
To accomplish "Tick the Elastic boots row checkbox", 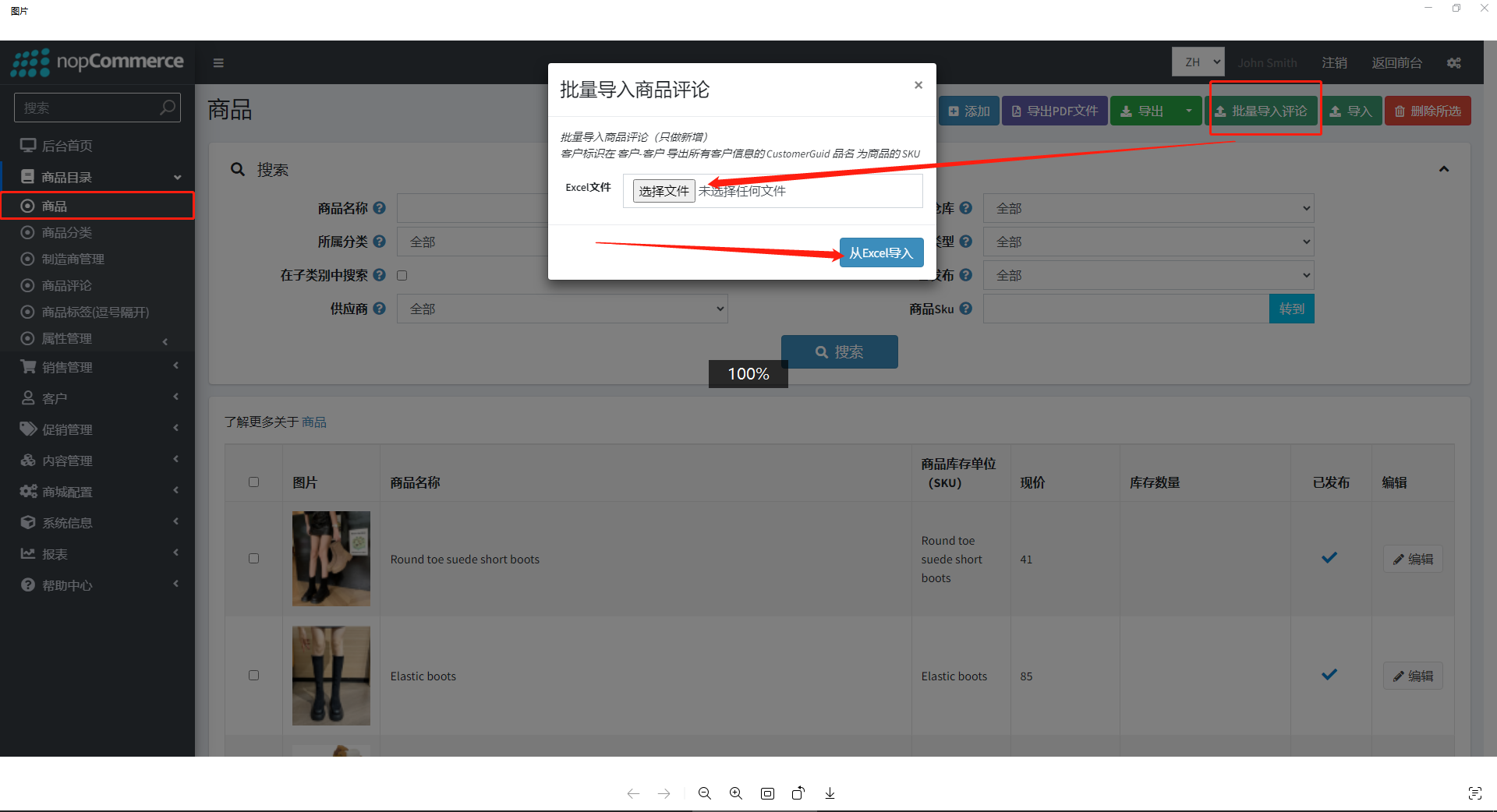I will (x=253, y=676).
